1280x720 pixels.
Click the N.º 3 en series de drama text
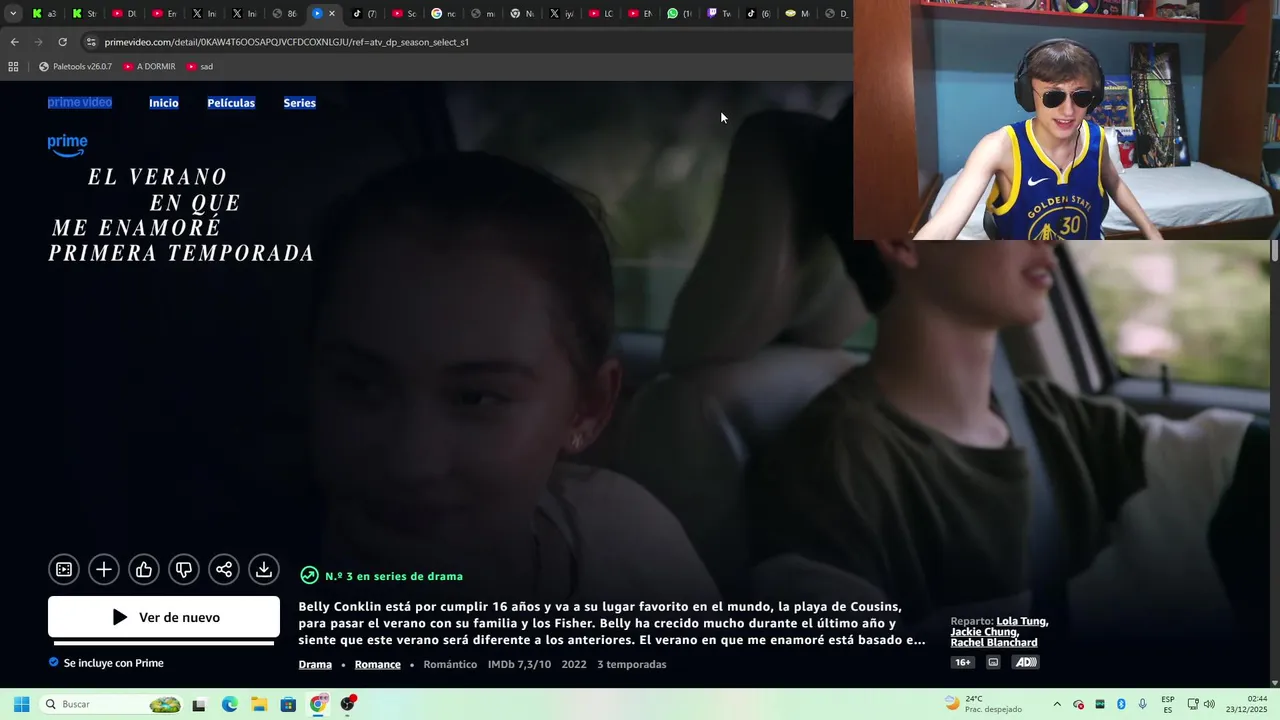[394, 576]
